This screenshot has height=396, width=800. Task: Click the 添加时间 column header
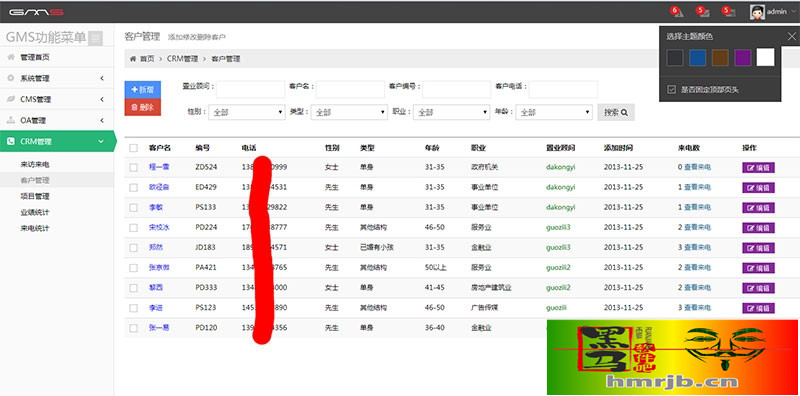pyautogui.click(x=618, y=148)
